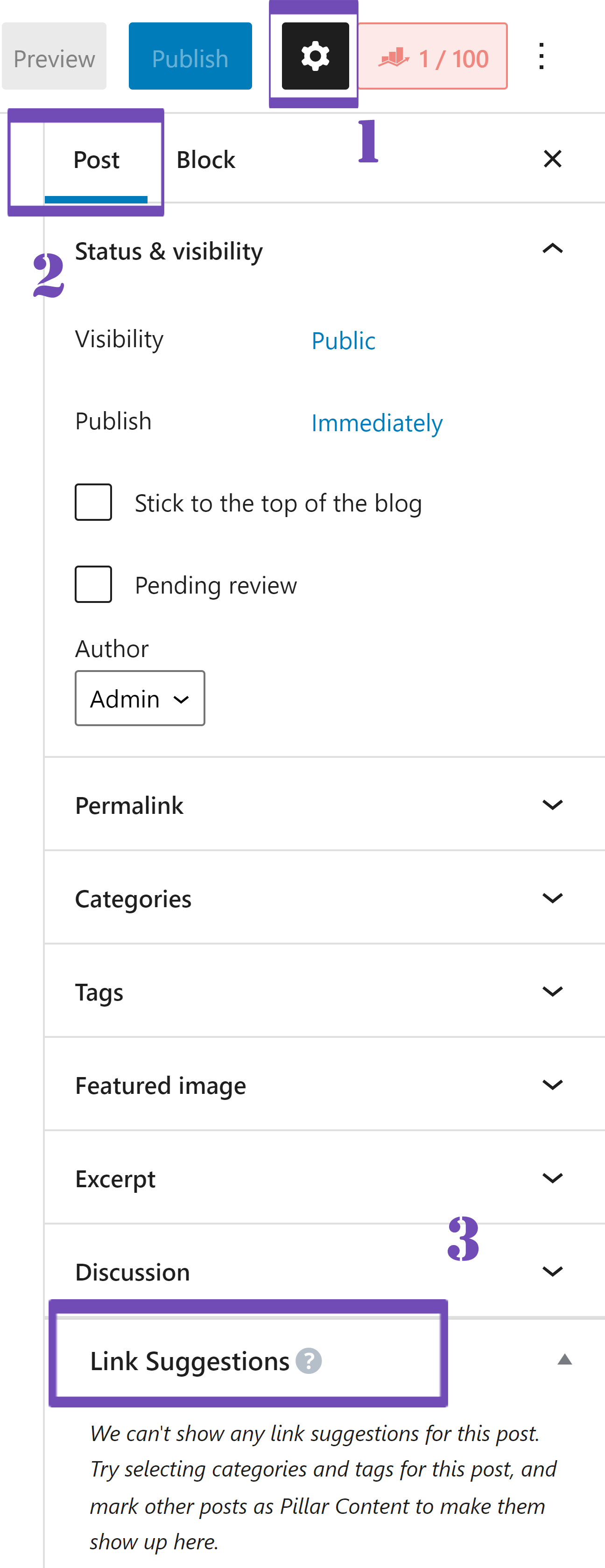Image resolution: width=605 pixels, height=1568 pixels.
Task: Collapse the Status & visibility panel
Action: click(x=553, y=249)
